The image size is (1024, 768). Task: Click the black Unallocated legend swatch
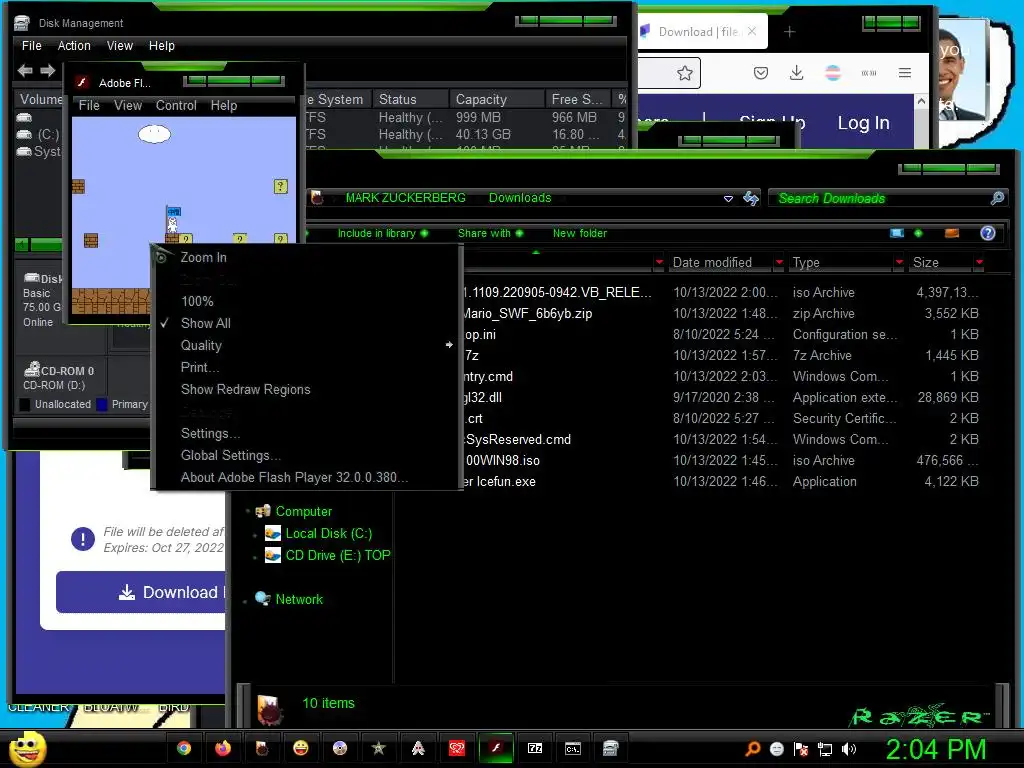[25, 404]
